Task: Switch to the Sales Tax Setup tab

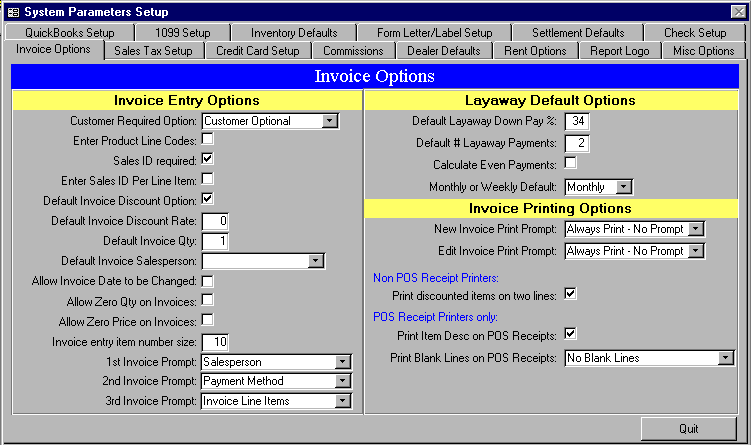Action: pos(155,51)
